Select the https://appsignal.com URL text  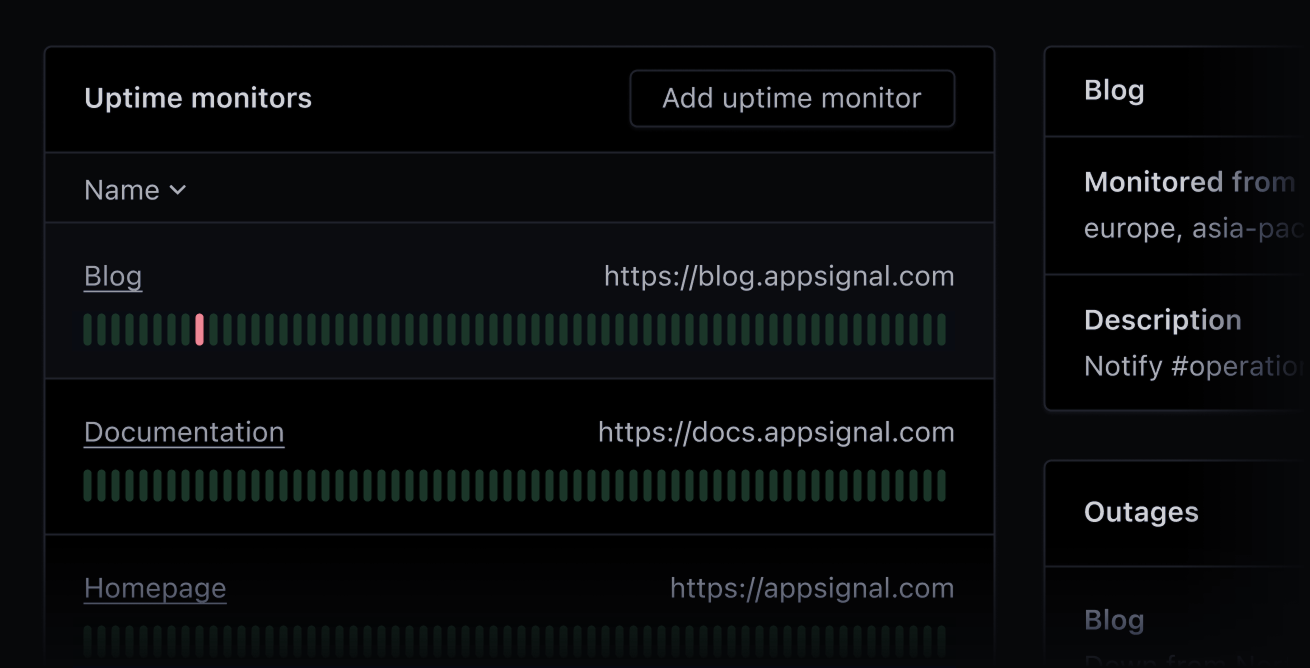812,588
